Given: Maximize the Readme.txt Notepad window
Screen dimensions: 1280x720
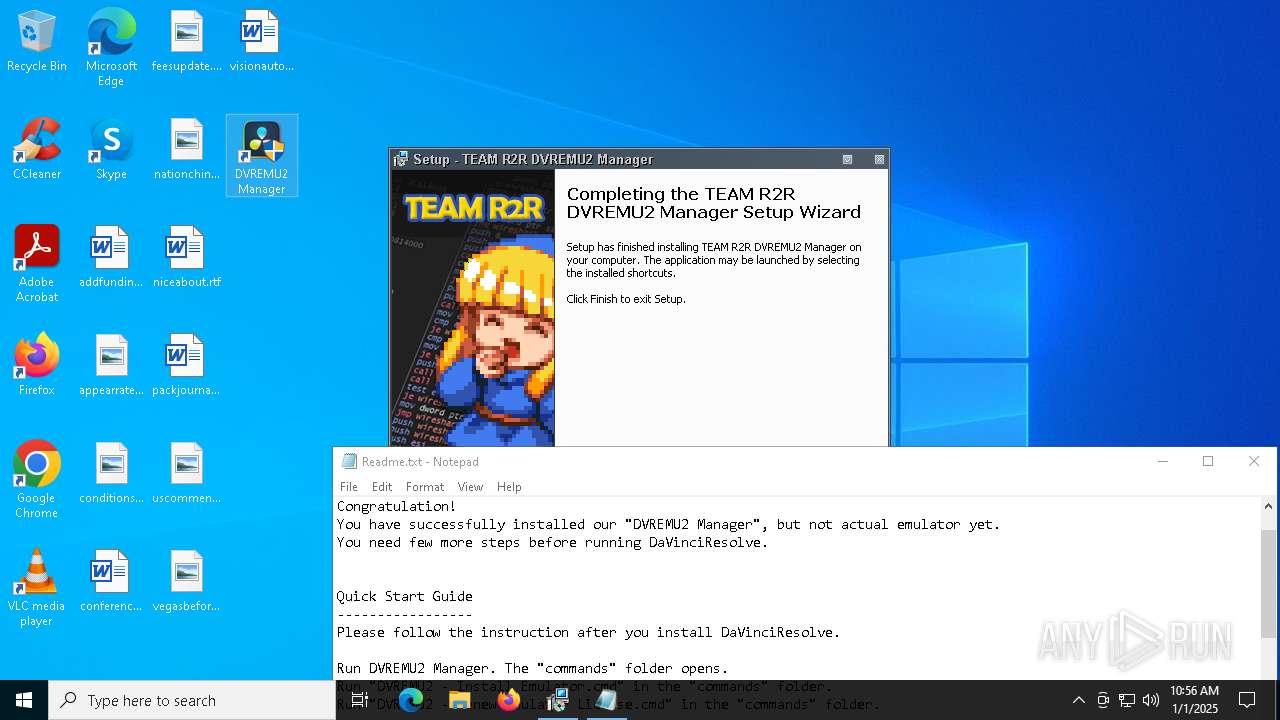Looking at the screenshot, I should (1208, 461).
